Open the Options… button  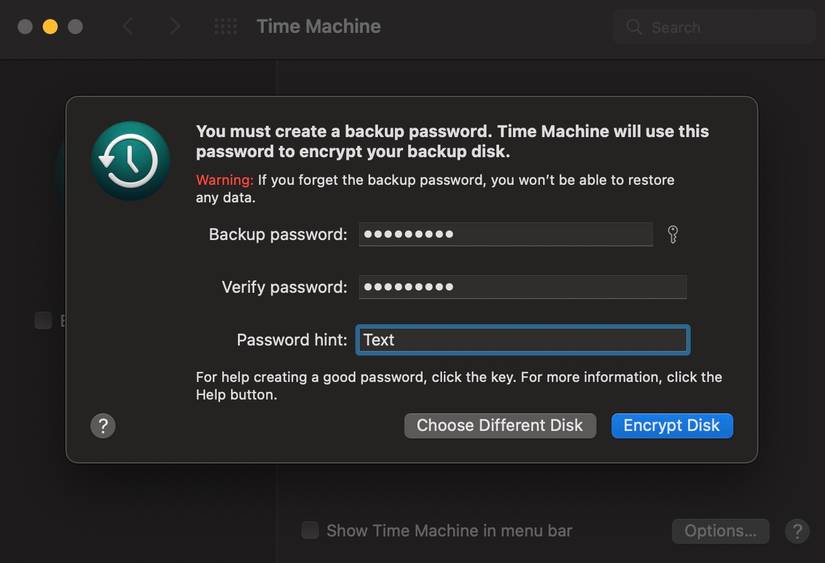point(720,531)
